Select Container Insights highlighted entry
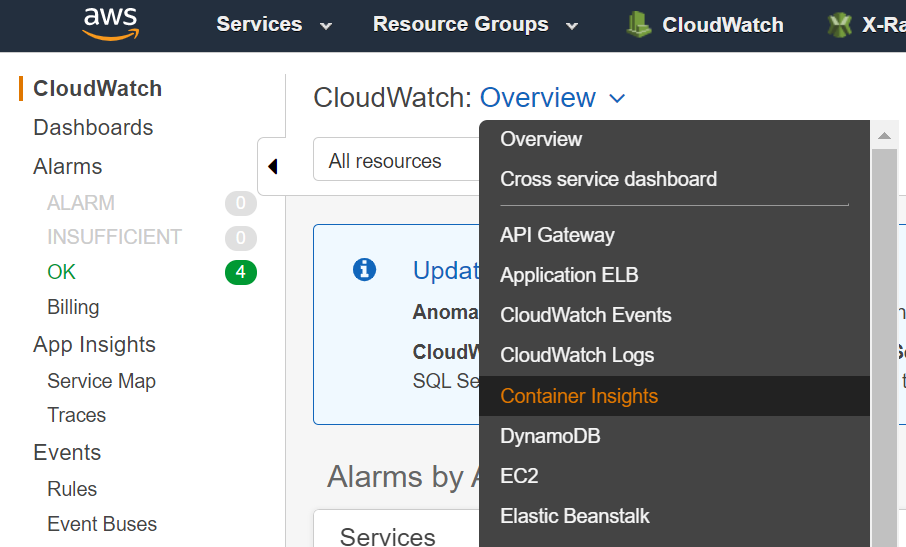Screen dimensions: 906x547 (x=674, y=396)
